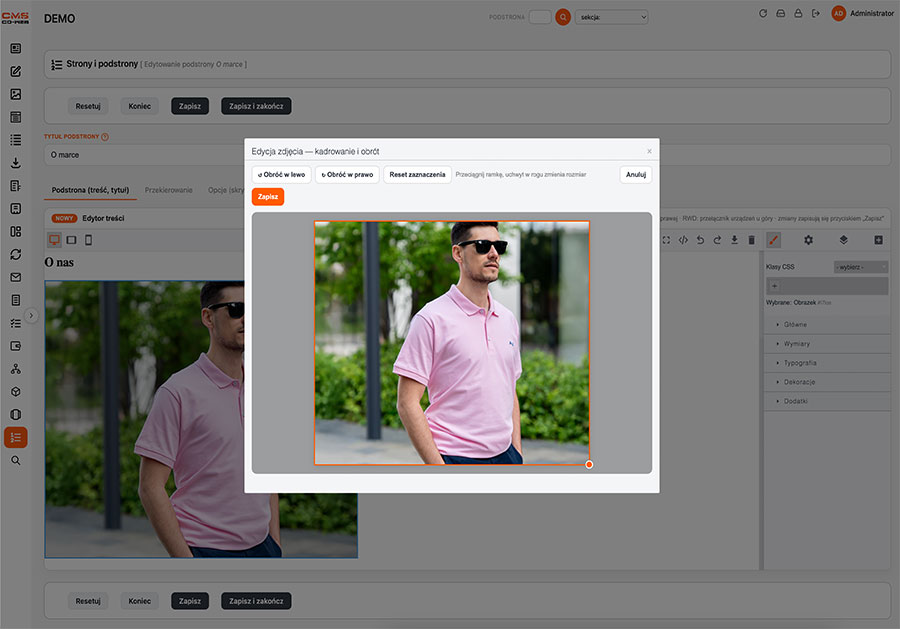Viewport: 900px width, 629px height.
Task: Switch to tablet device preview
Action: pos(71,240)
